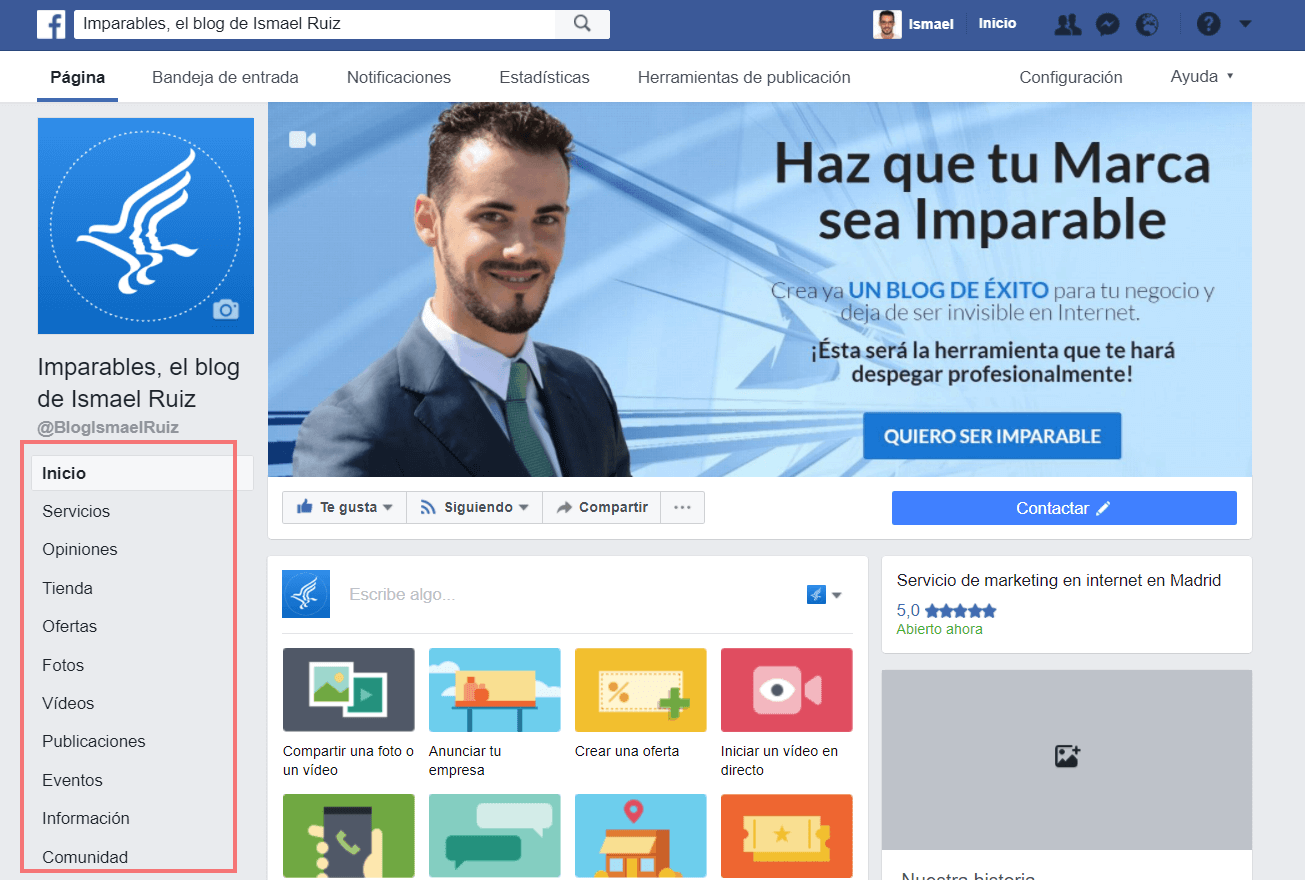Expand the account menu arrow in top bar

[x=1245, y=24]
